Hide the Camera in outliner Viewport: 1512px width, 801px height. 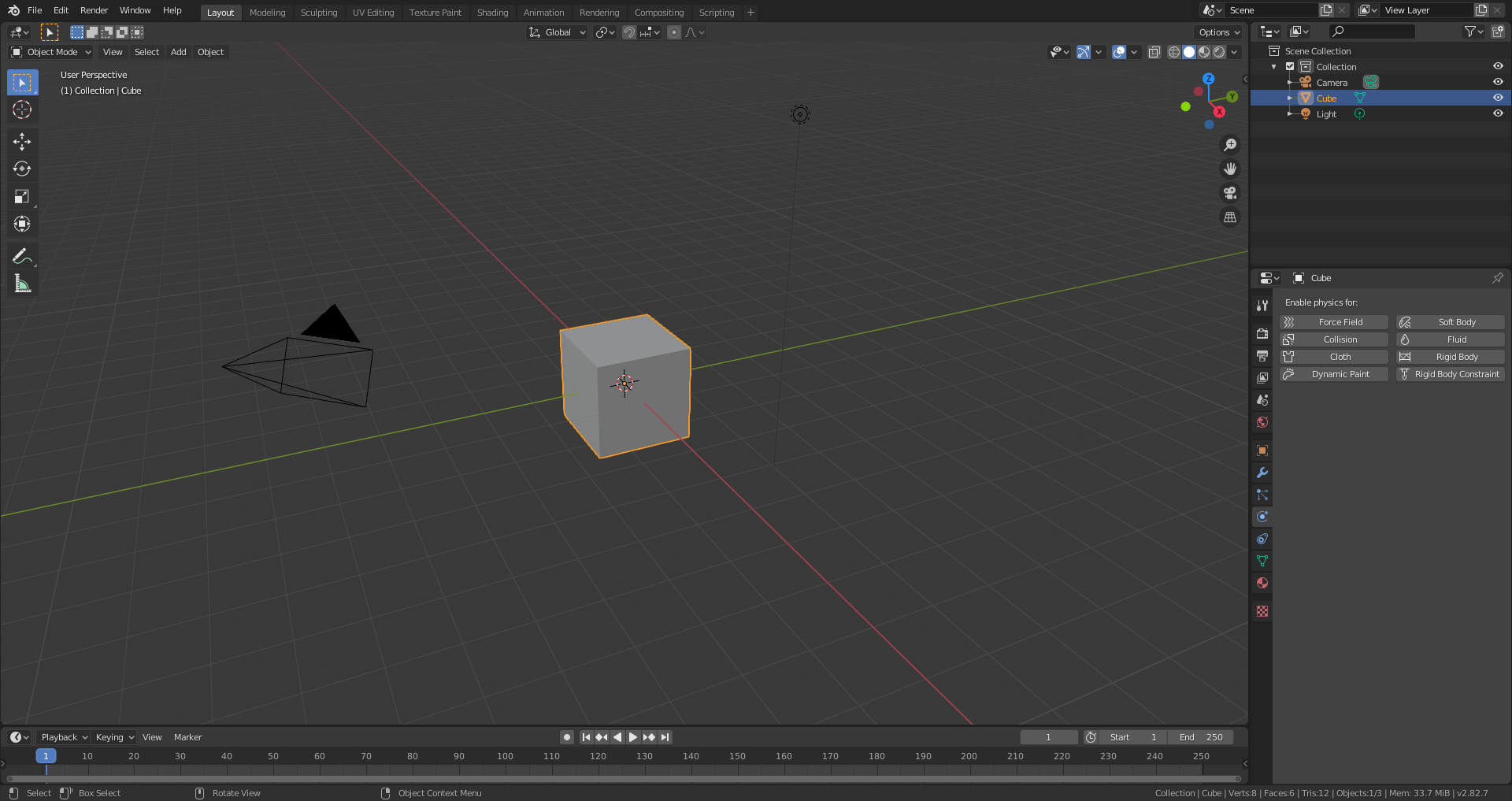[1498, 82]
